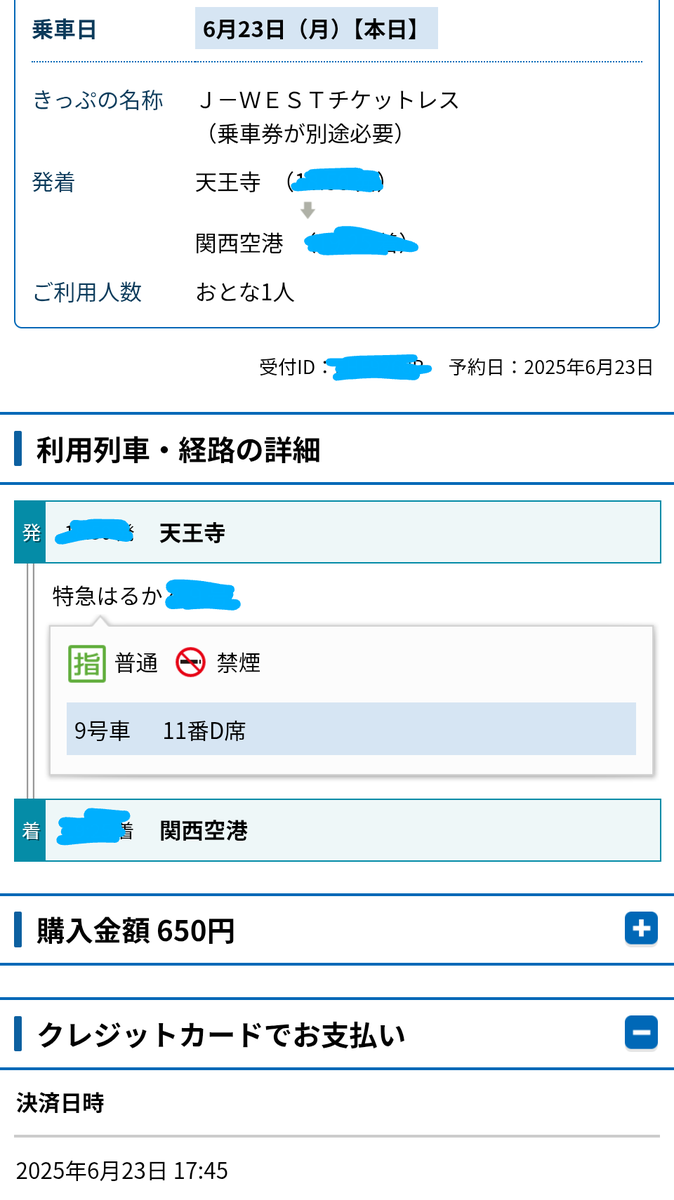
Task: Collapse the クレジットカードでお支払い minus icon
Action: 641,1032
